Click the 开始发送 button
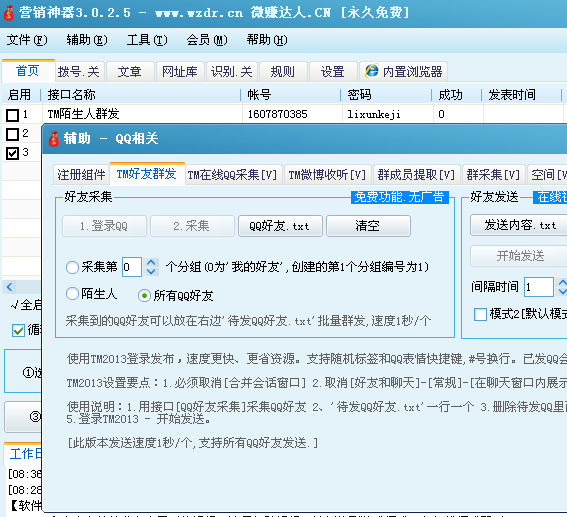Screen dimensions: 567x517 click(x=519, y=256)
